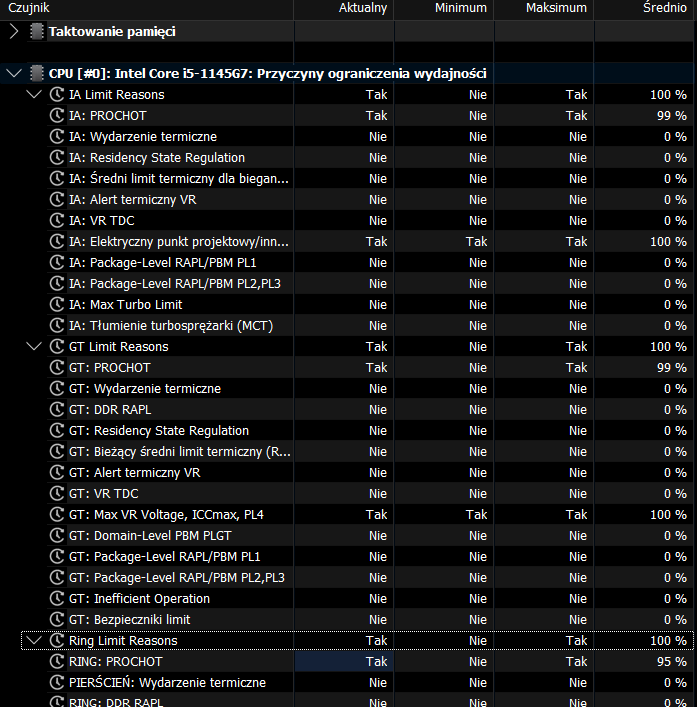The height and width of the screenshot is (707, 697).
Task: Click clock icon of GT: DDR RAPL
Action: [57, 409]
